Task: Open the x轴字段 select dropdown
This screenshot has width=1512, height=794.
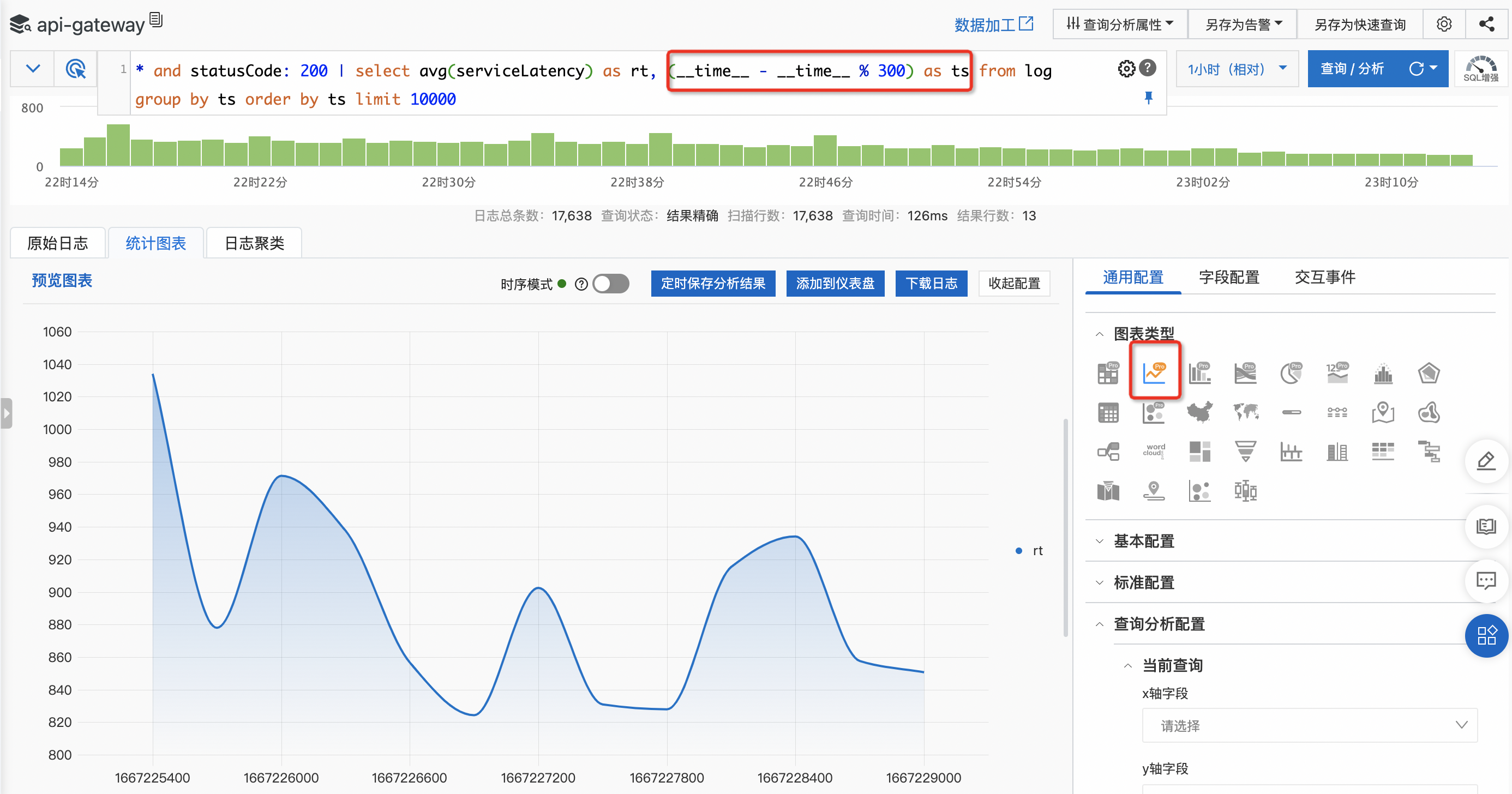Action: (x=1309, y=725)
